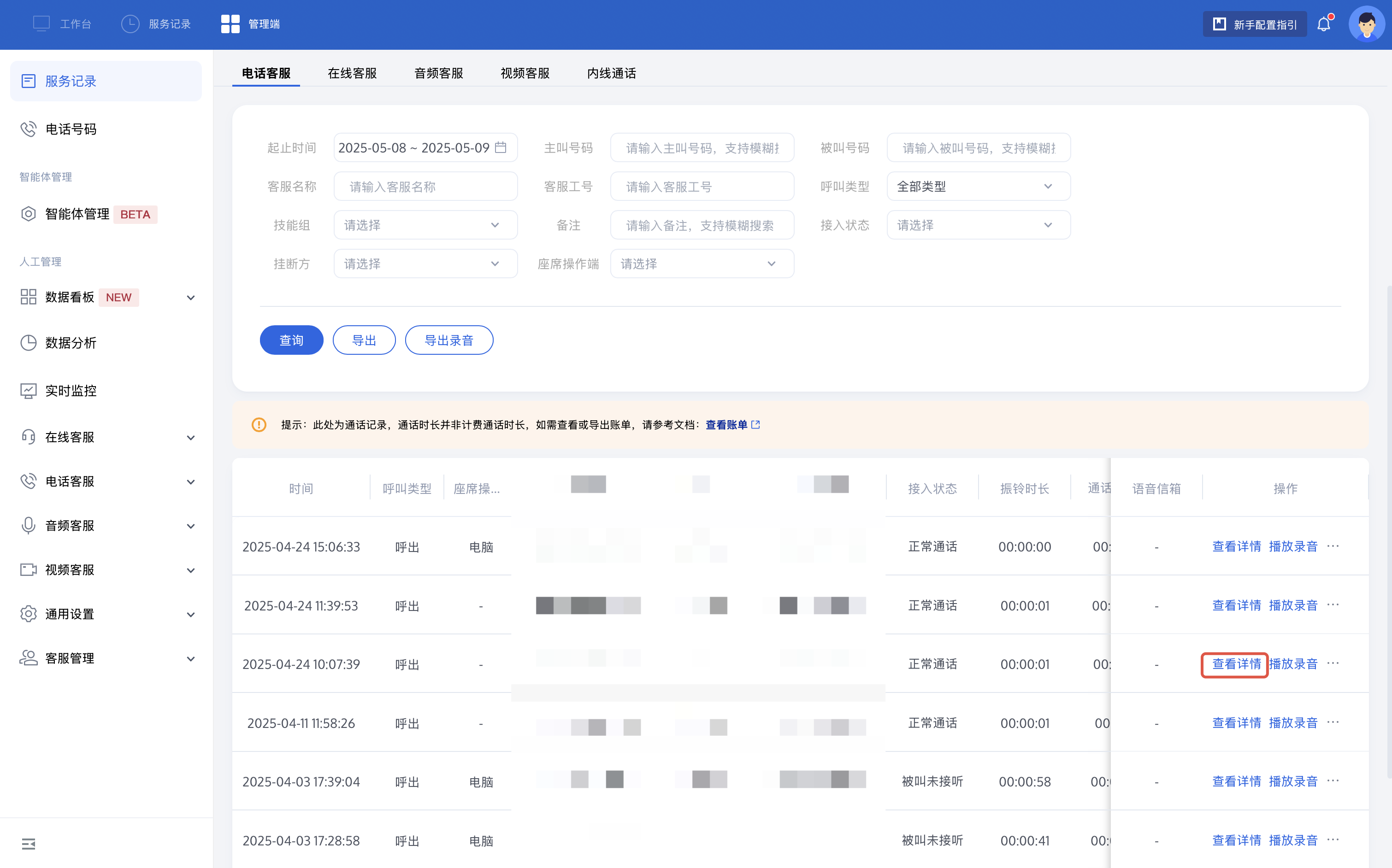Viewport: 1392px width, 868px height.
Task: Open the user avatar menu
Action: click(x=1366, y=24)
